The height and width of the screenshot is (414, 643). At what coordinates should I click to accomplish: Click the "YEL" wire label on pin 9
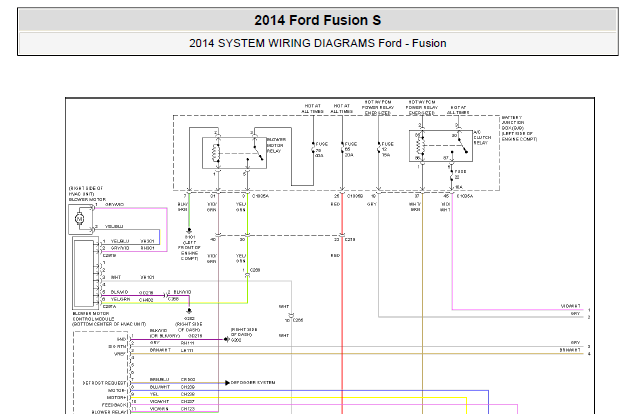(x=154, y=394)
